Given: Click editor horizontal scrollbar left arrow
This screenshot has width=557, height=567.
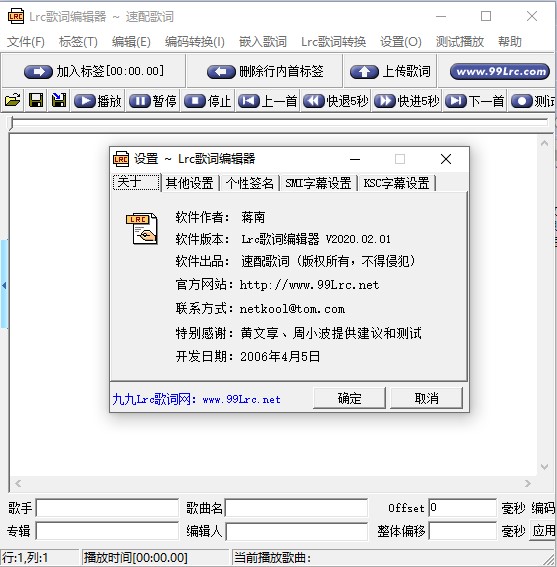Looking at the screenshot, I should (18, 483).
